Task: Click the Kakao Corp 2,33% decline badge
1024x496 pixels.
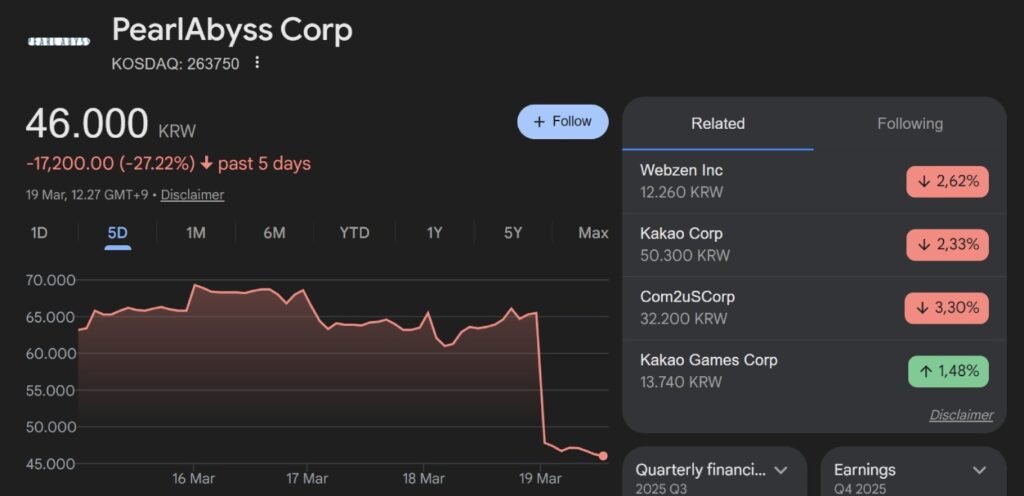Action: (x=947, y=245)
